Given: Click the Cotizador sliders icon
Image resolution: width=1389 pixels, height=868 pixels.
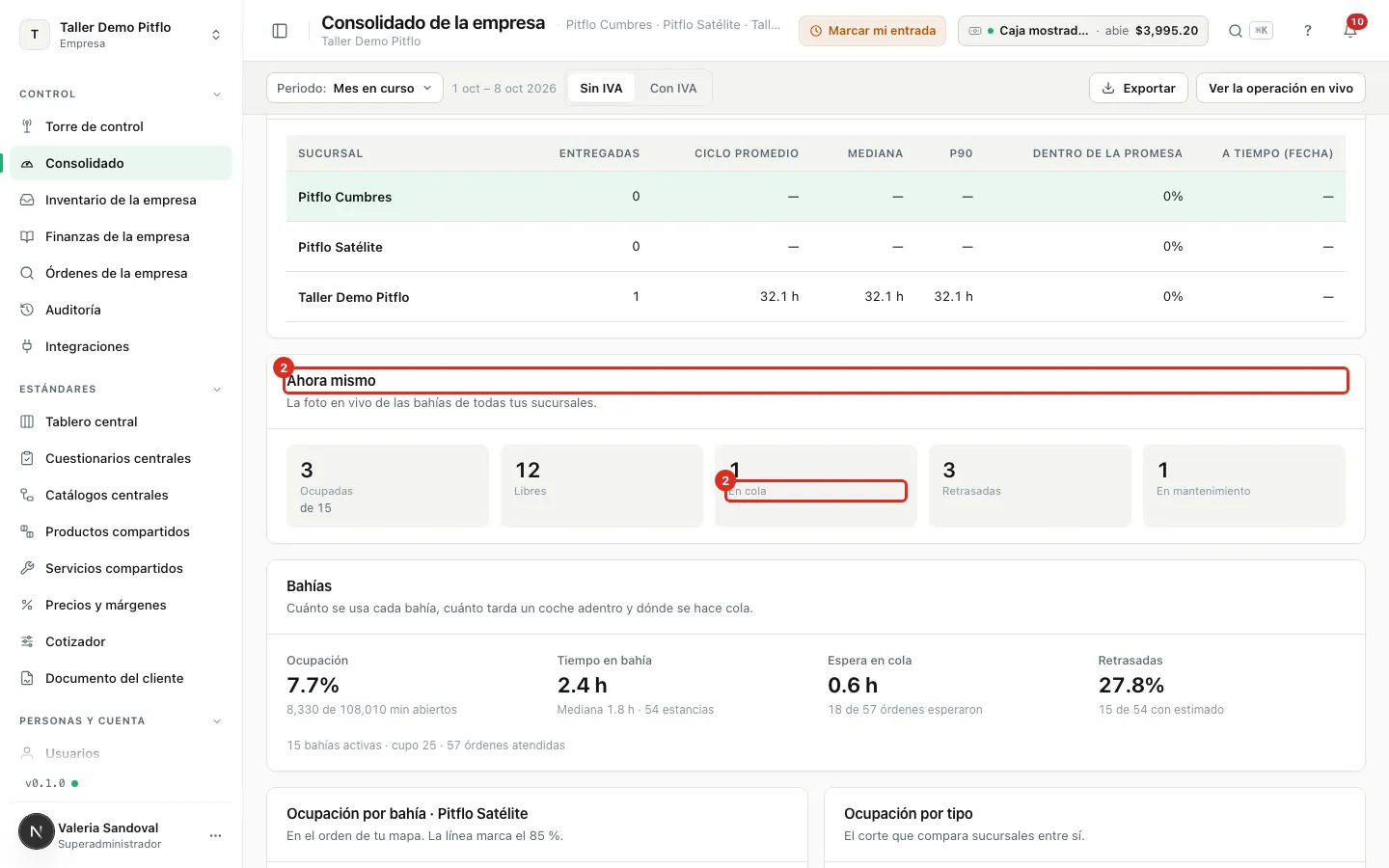Looking at the screenshot, I should [27, 641].
